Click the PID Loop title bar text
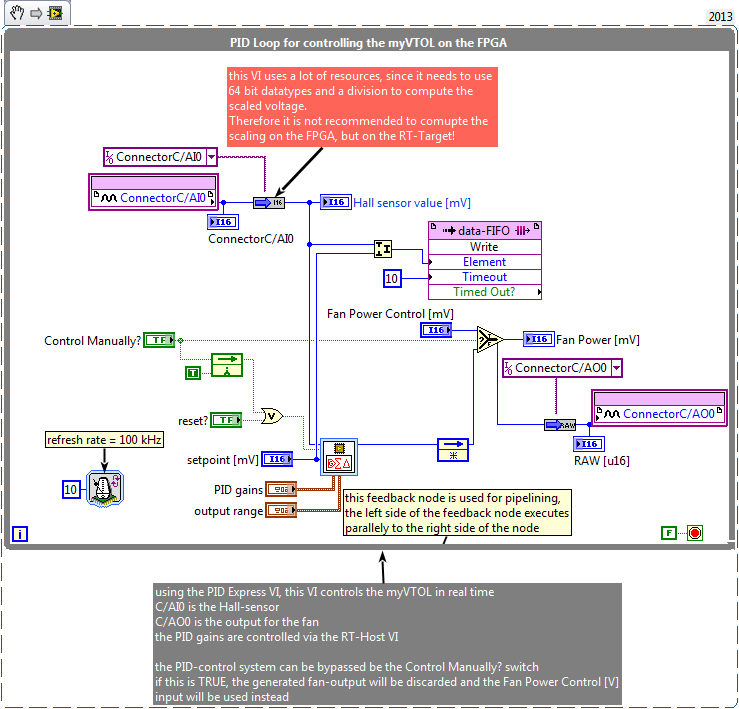This screenshot has height=709, width=739. click(x=369, y=43)
